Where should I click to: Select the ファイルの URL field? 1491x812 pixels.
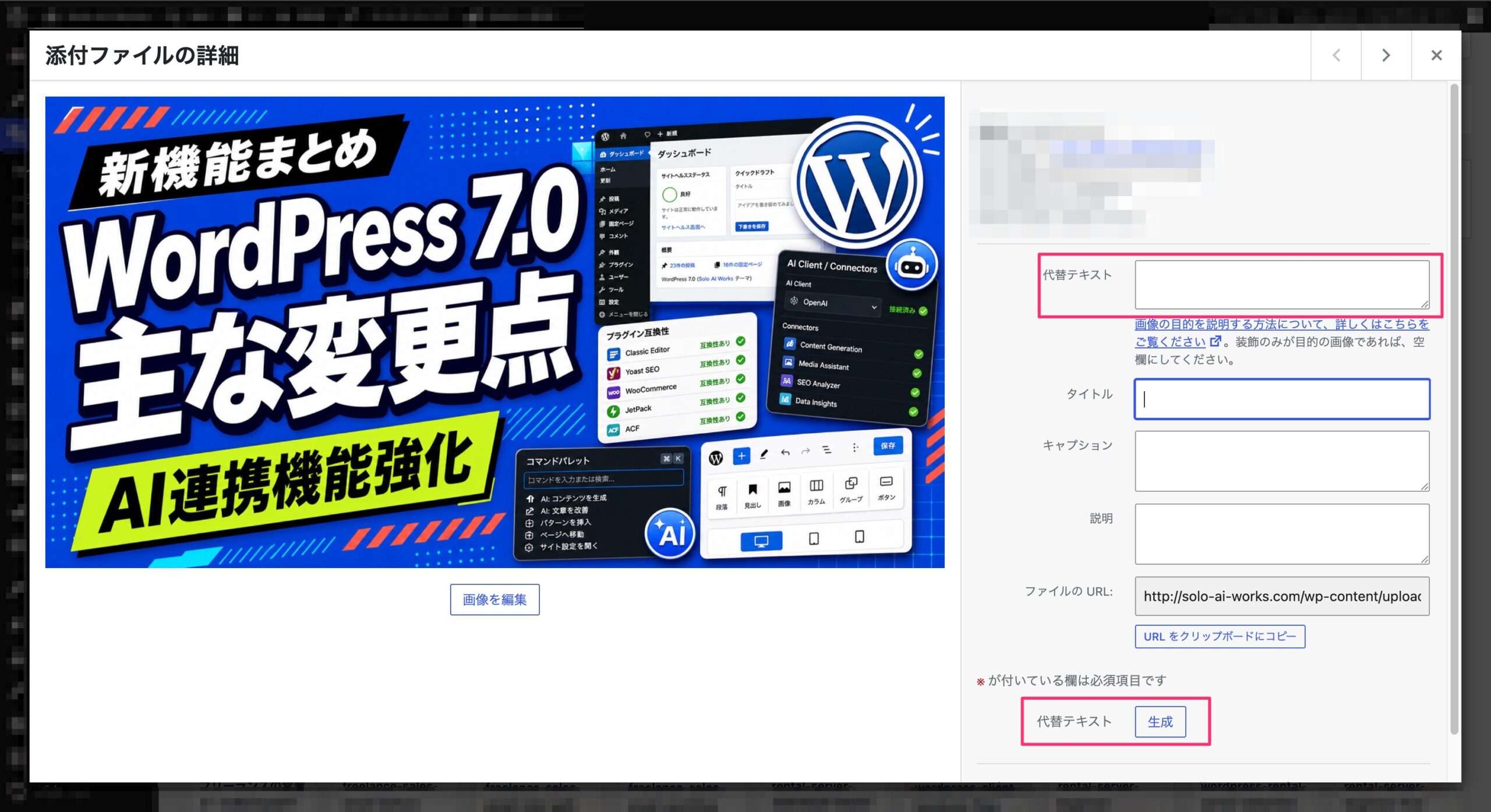1282,596
